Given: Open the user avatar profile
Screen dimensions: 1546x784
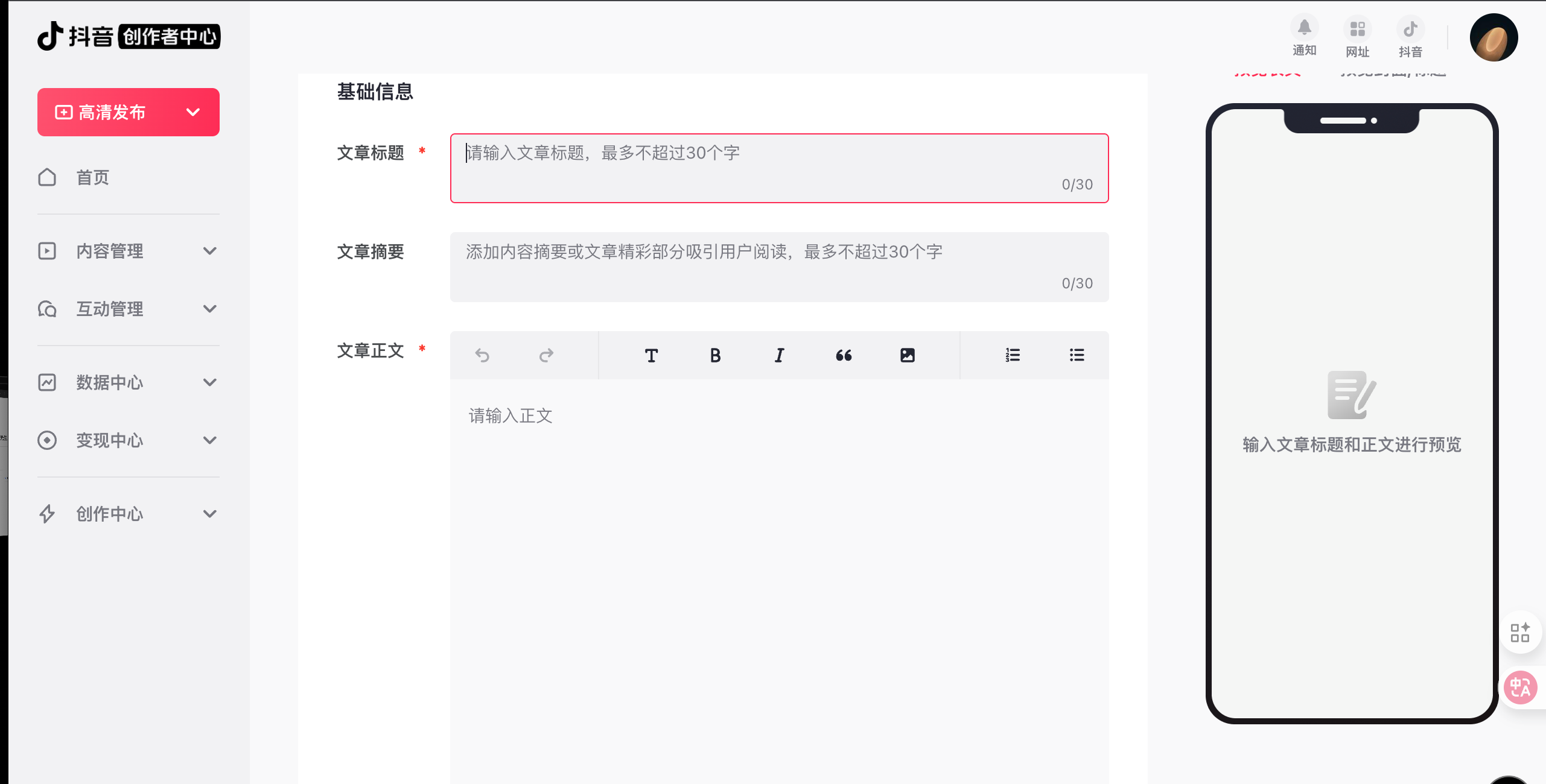Looking at the screenshot, I should pyautogui.click(x=1494, y=37).
